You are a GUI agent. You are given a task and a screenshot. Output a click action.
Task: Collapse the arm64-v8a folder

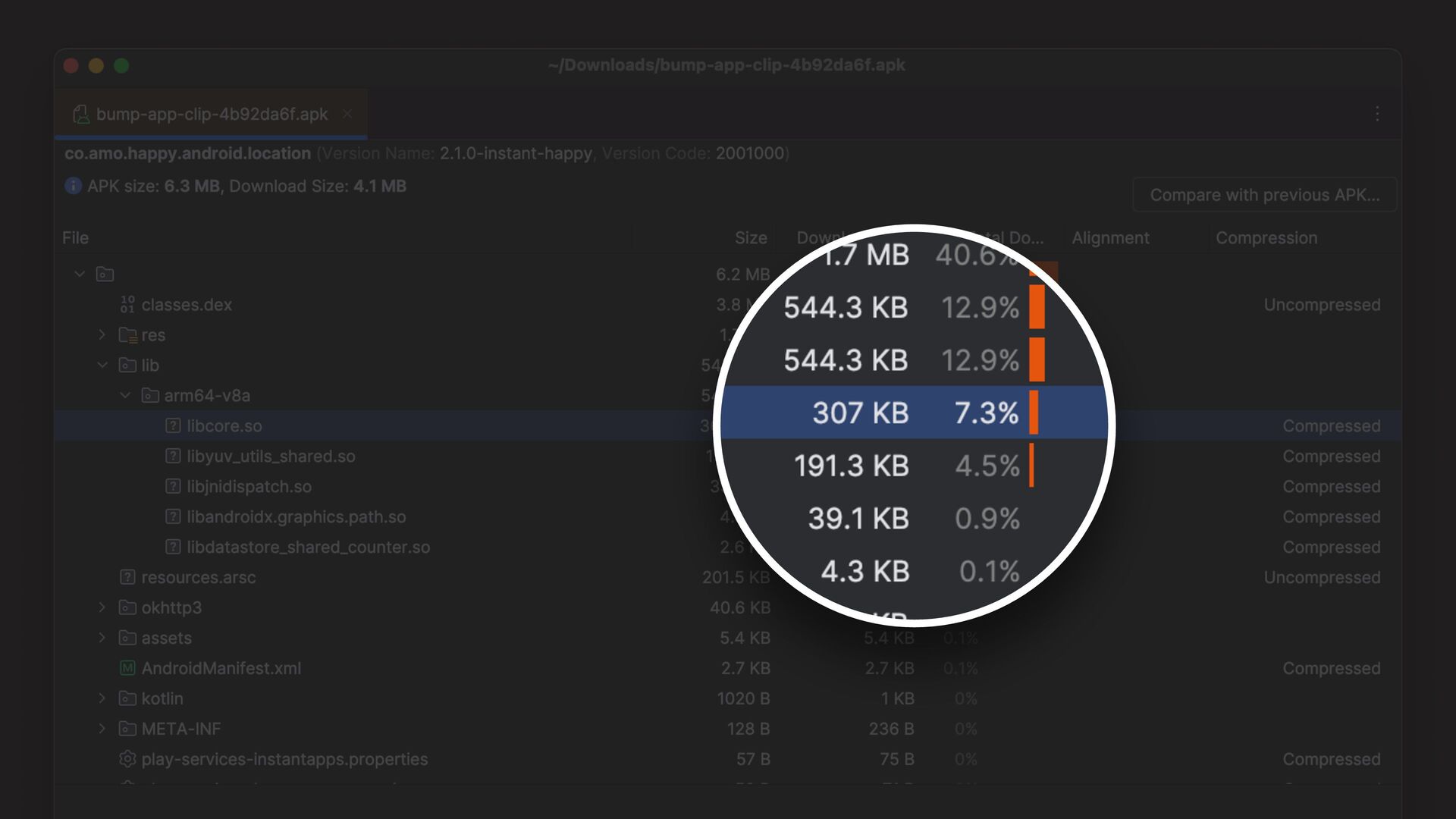125,395
